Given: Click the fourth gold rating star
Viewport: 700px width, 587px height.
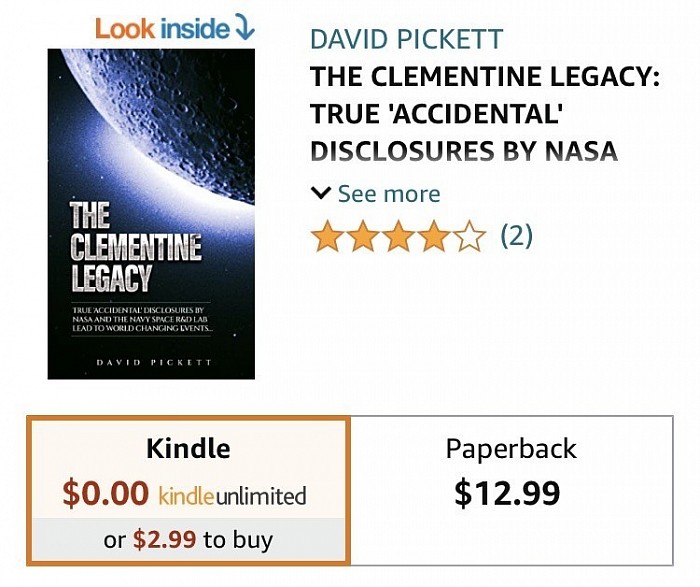Looking at the screenshot, I should (x=434, y=236).
